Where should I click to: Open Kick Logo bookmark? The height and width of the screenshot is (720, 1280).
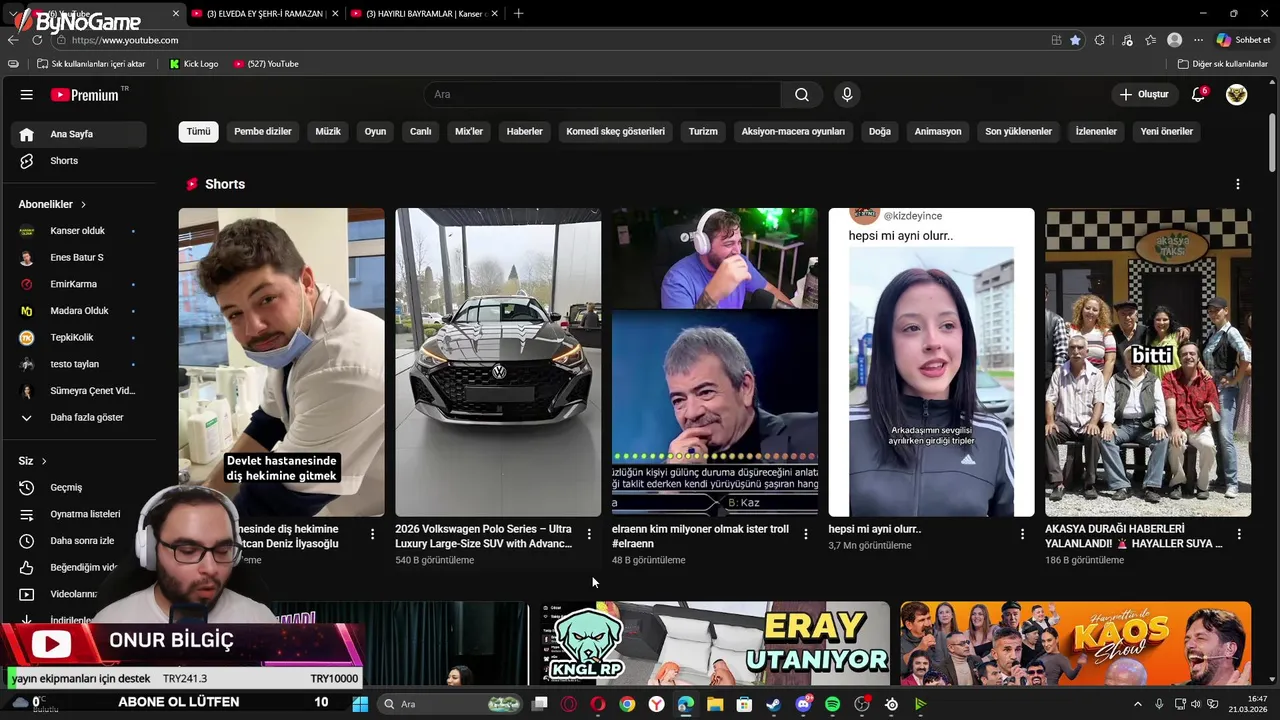click(194, 64)
